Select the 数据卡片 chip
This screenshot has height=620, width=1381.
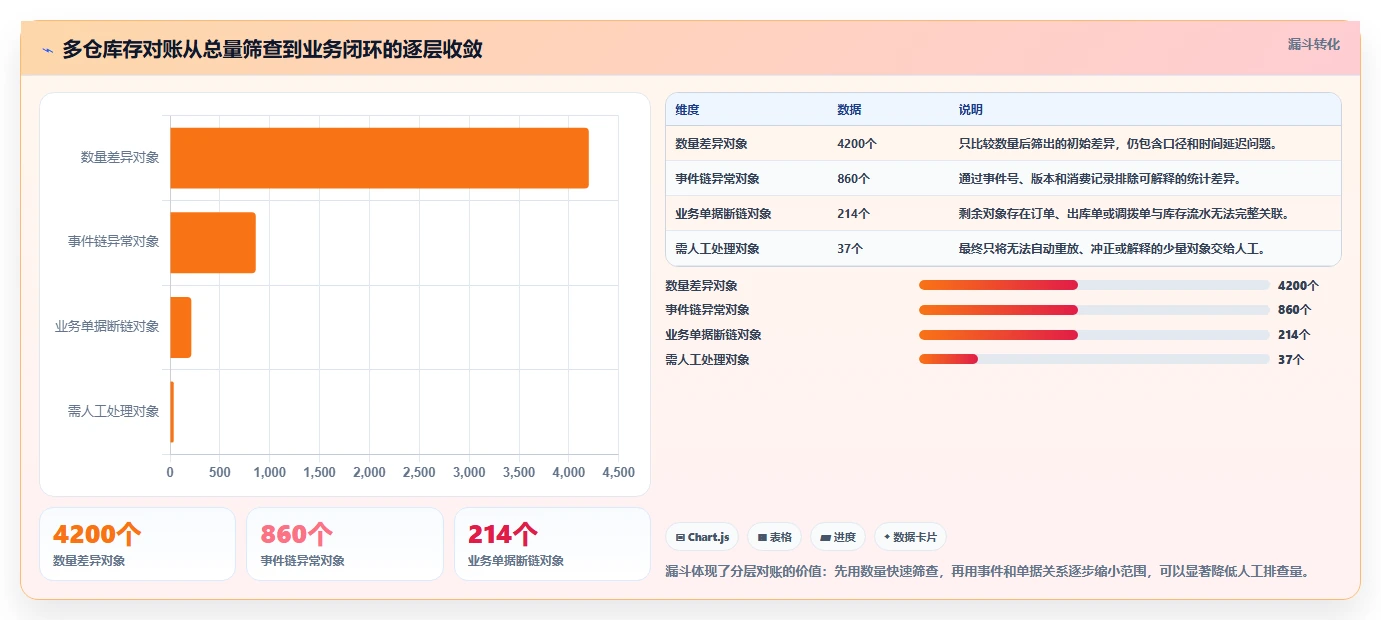[910, 537]
